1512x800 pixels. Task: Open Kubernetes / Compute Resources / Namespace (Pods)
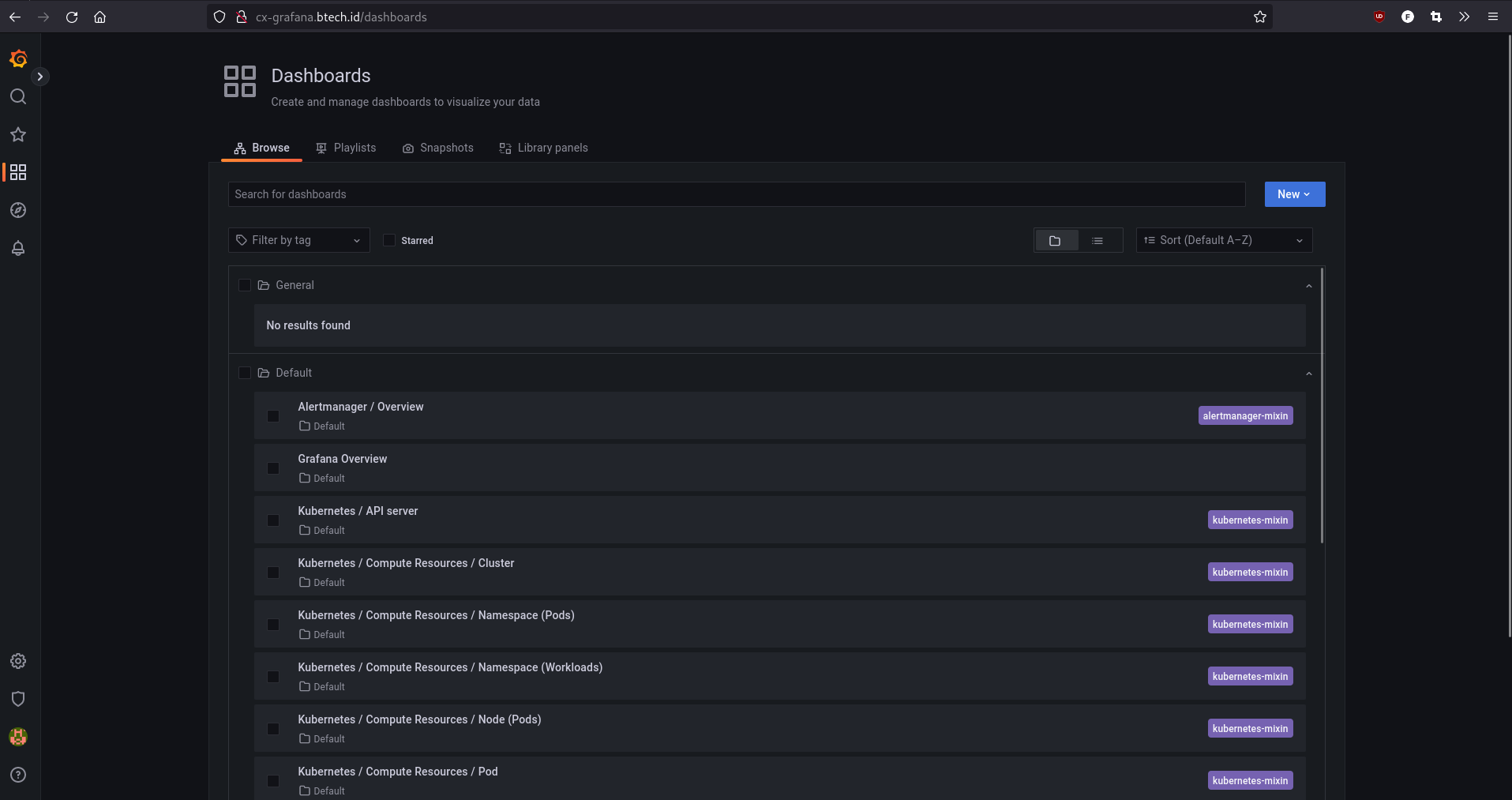pos(436,615)
